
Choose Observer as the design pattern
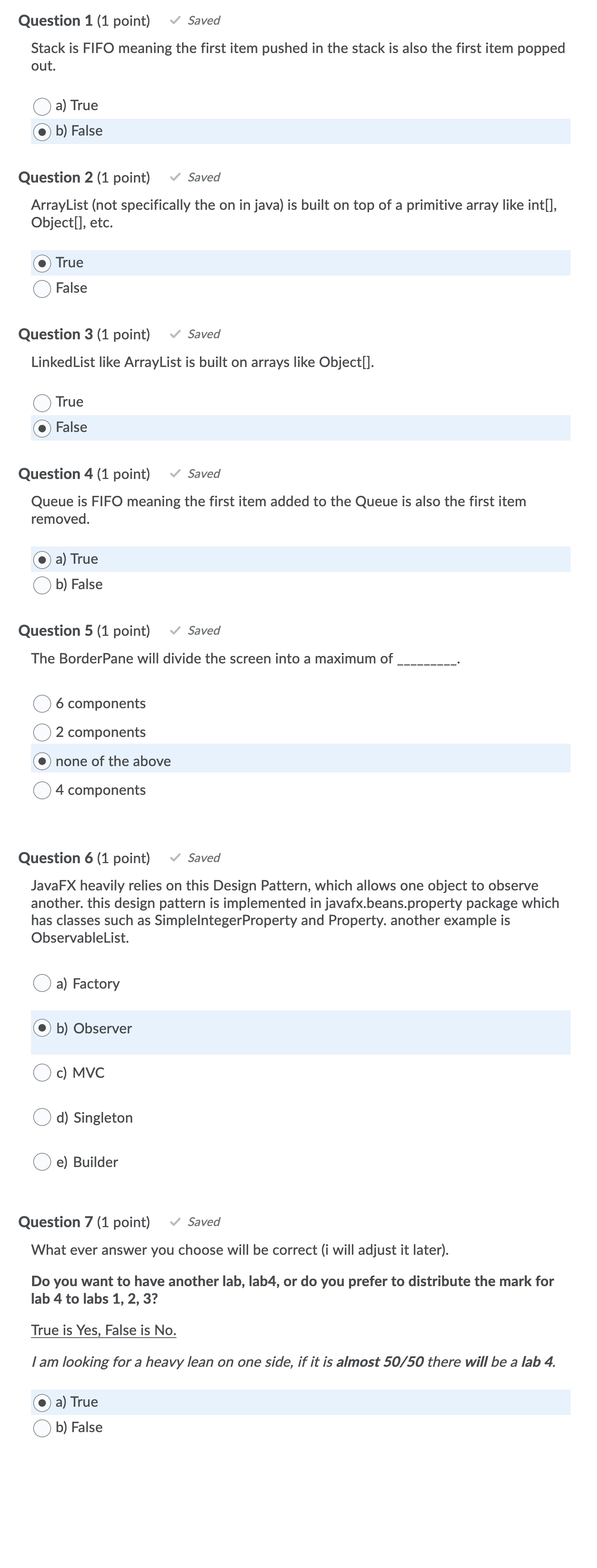[x=42, y=1028]
